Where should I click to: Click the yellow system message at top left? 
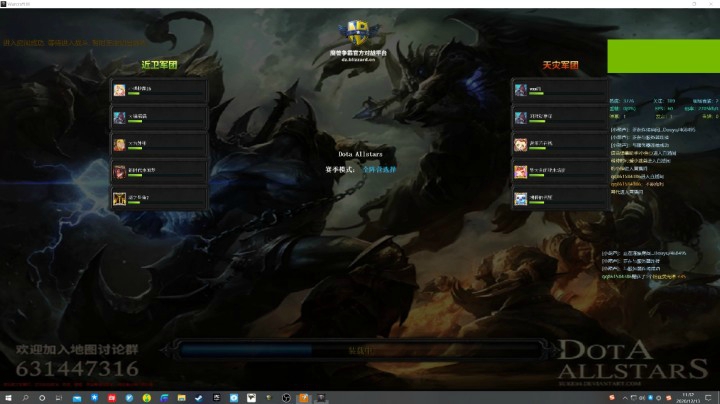[74, 43]
